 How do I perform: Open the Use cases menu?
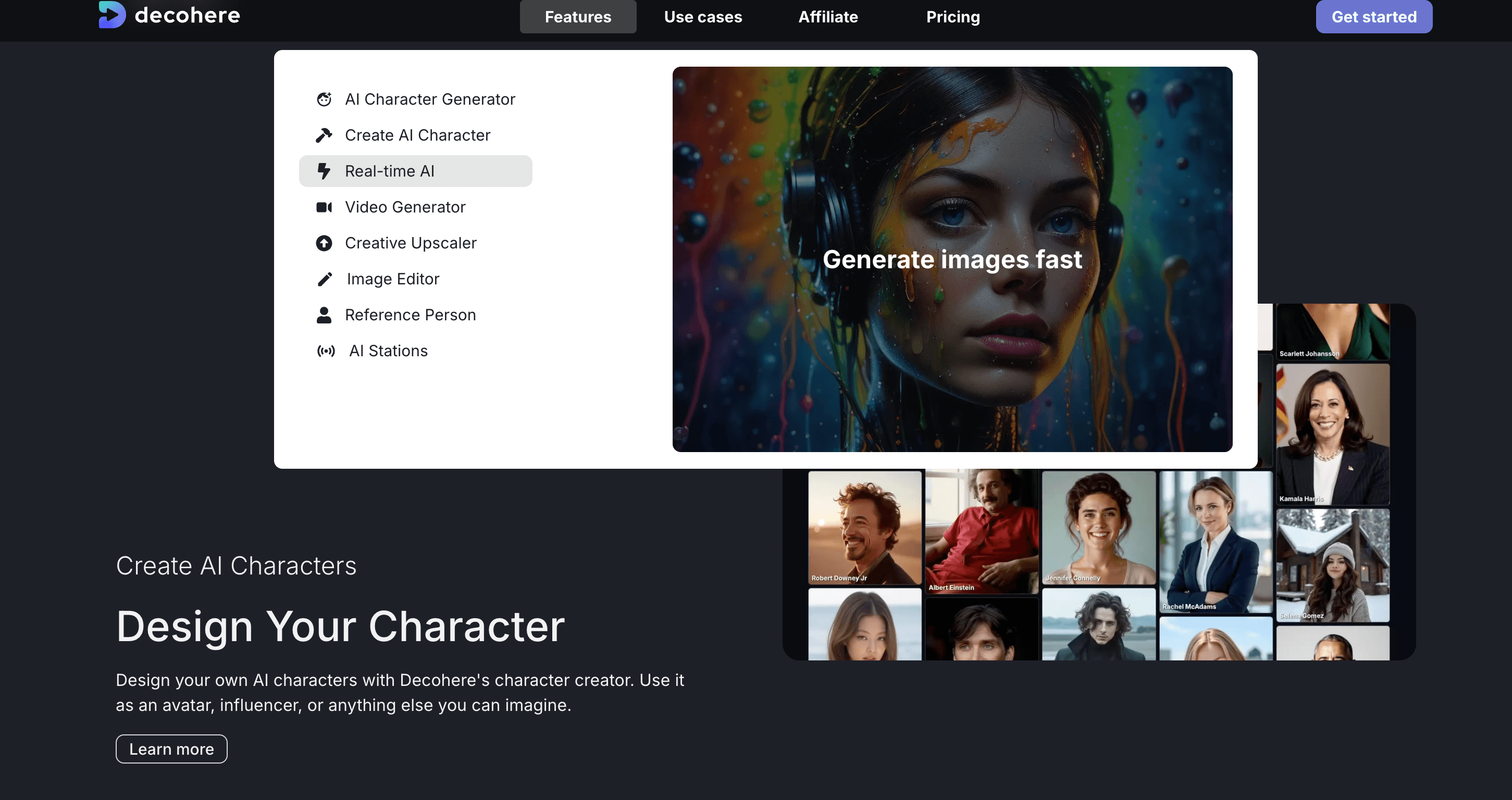click(702, 17)
